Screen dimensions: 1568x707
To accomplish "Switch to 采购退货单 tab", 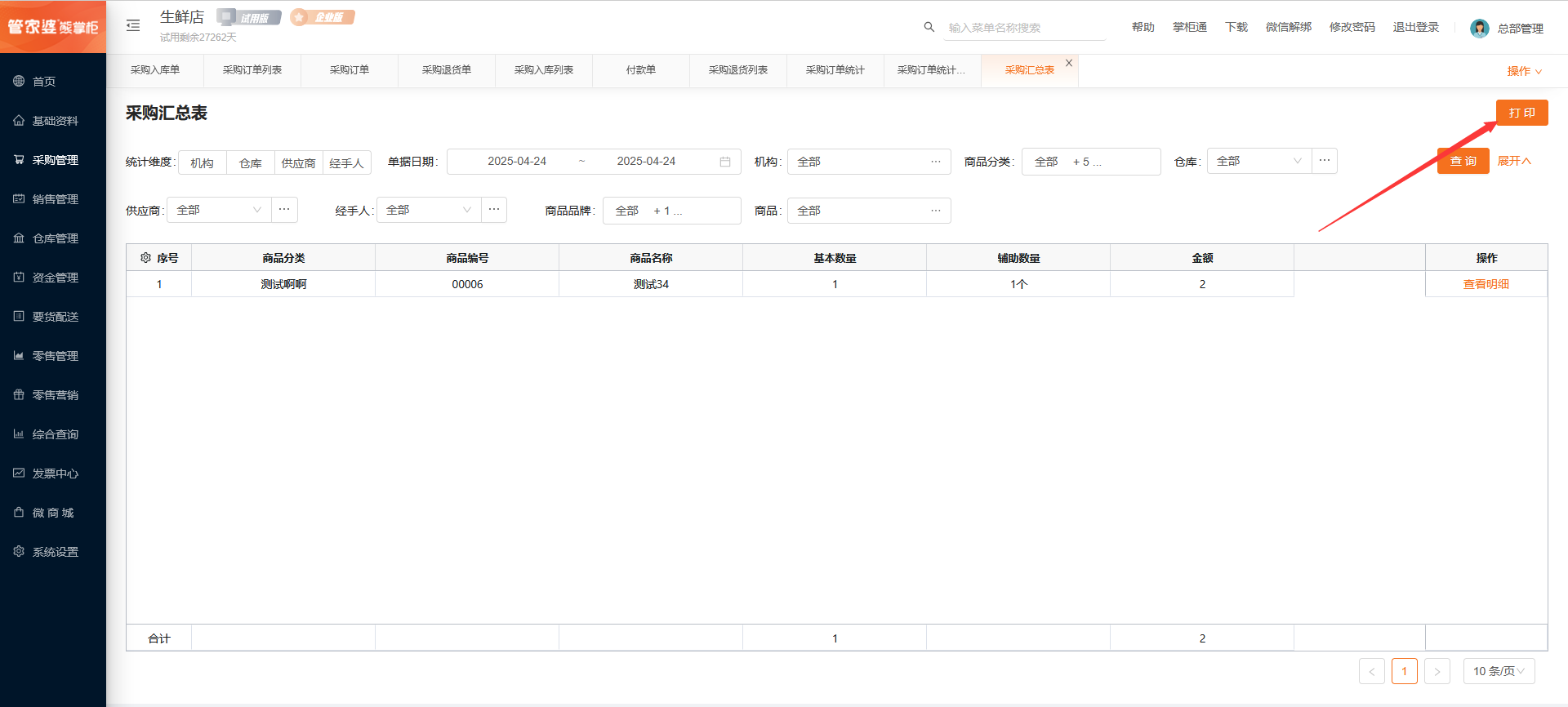I will pyautogui.click(x=447, y=70).
